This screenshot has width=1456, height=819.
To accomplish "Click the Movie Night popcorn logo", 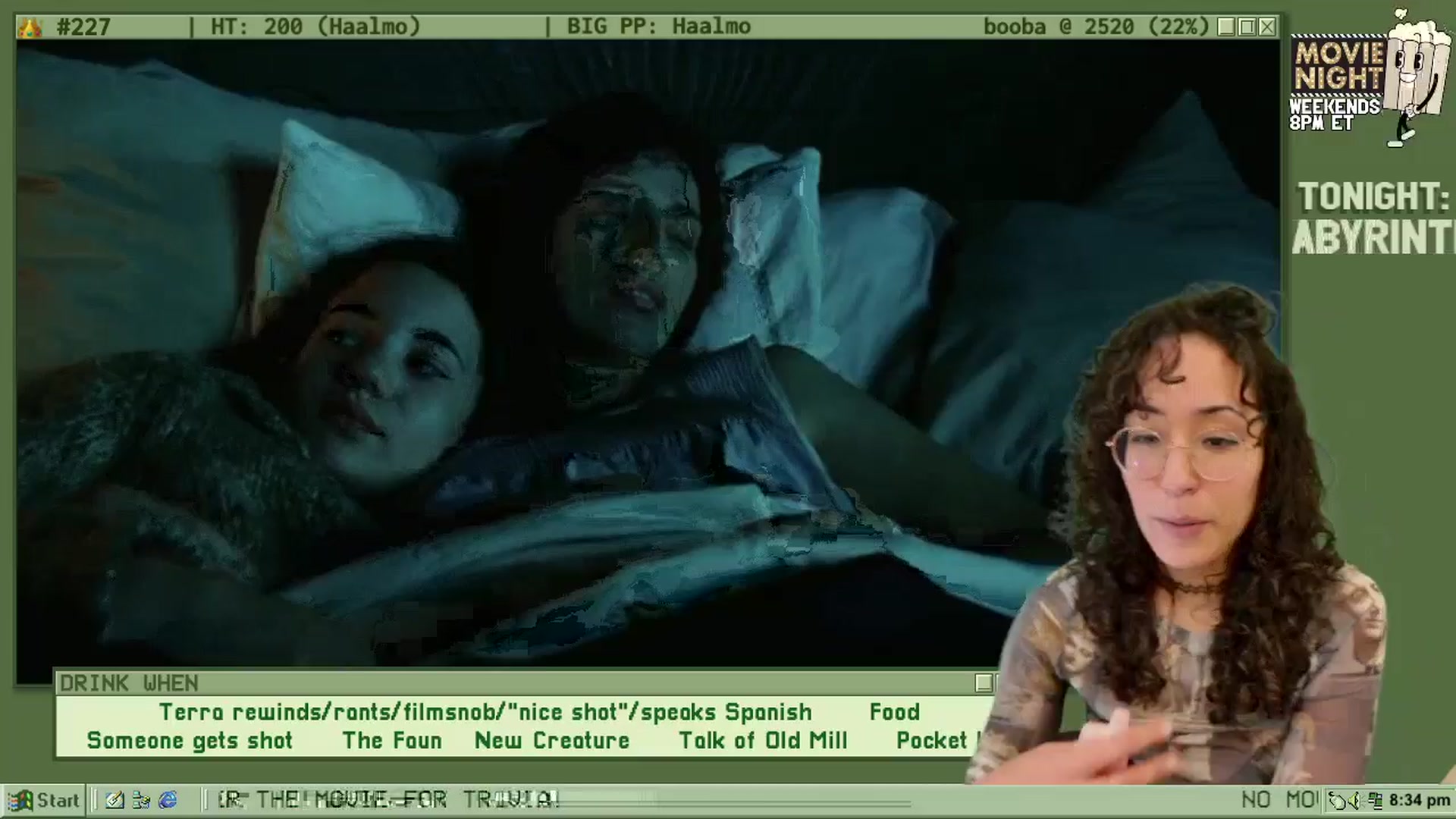I will pos(1370,77).
